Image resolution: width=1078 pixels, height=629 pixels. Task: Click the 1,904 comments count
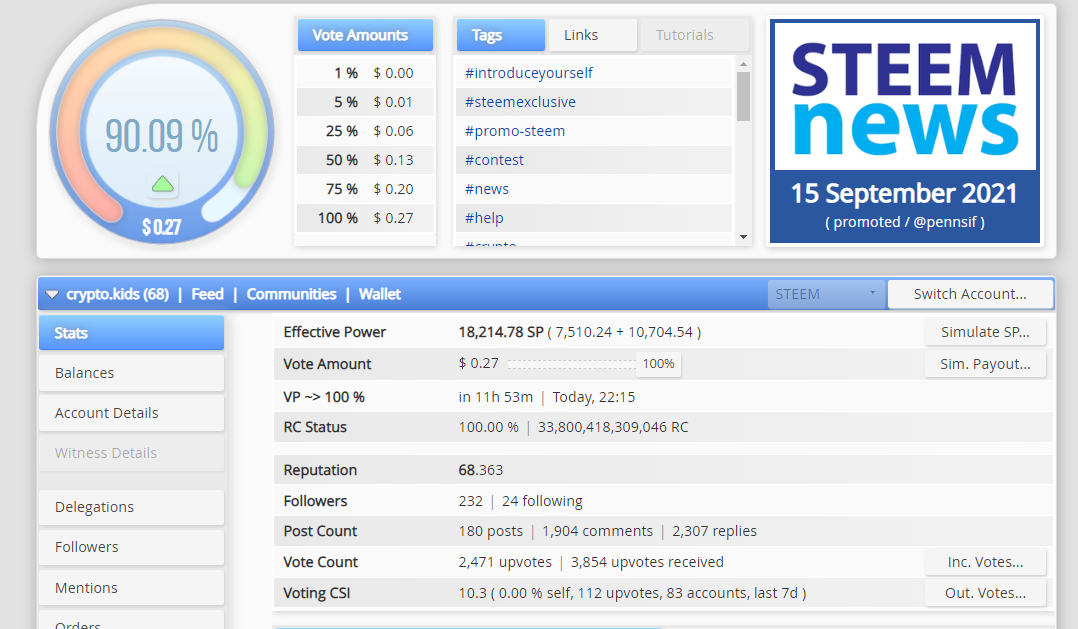pyautogui.click(x=597, y=531)
